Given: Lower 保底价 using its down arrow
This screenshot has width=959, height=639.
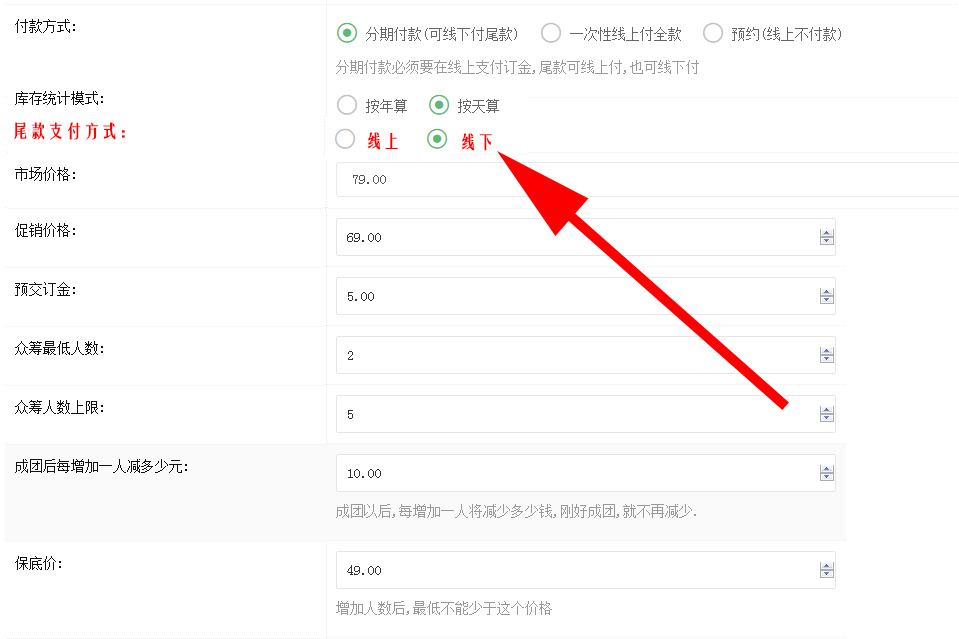Looking at the screenshot, I should tap(826, 575).
